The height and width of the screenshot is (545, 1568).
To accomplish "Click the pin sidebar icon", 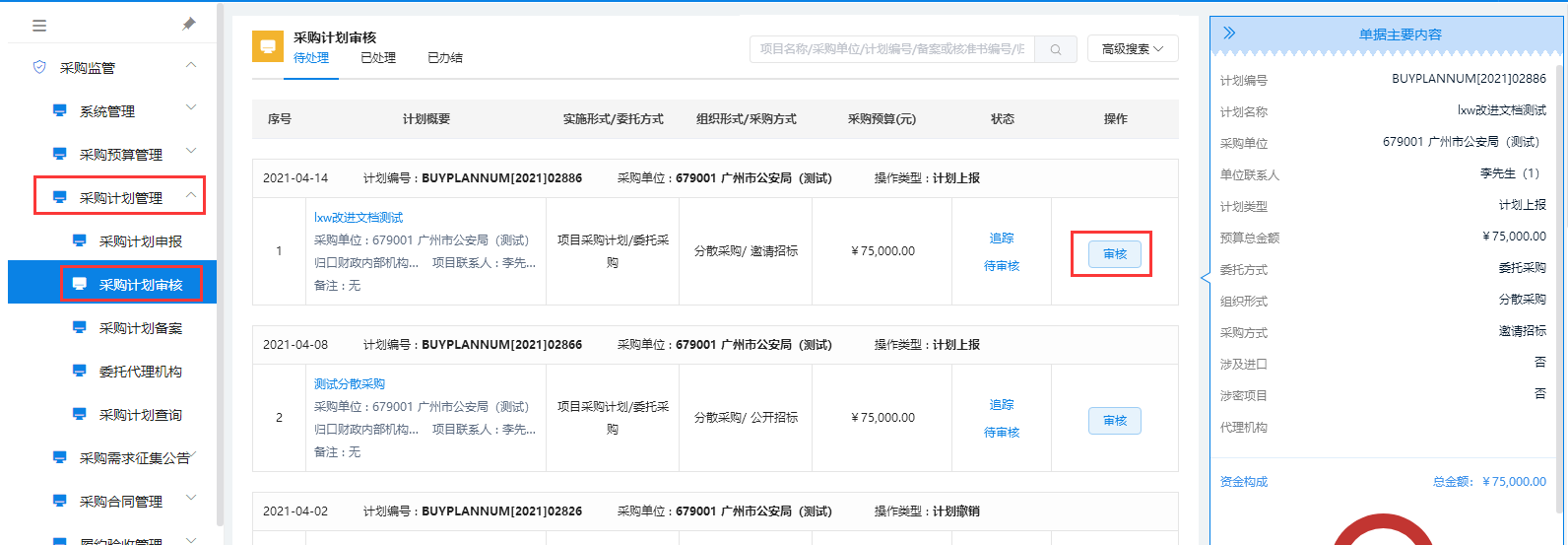I will [x=189, y=25].
